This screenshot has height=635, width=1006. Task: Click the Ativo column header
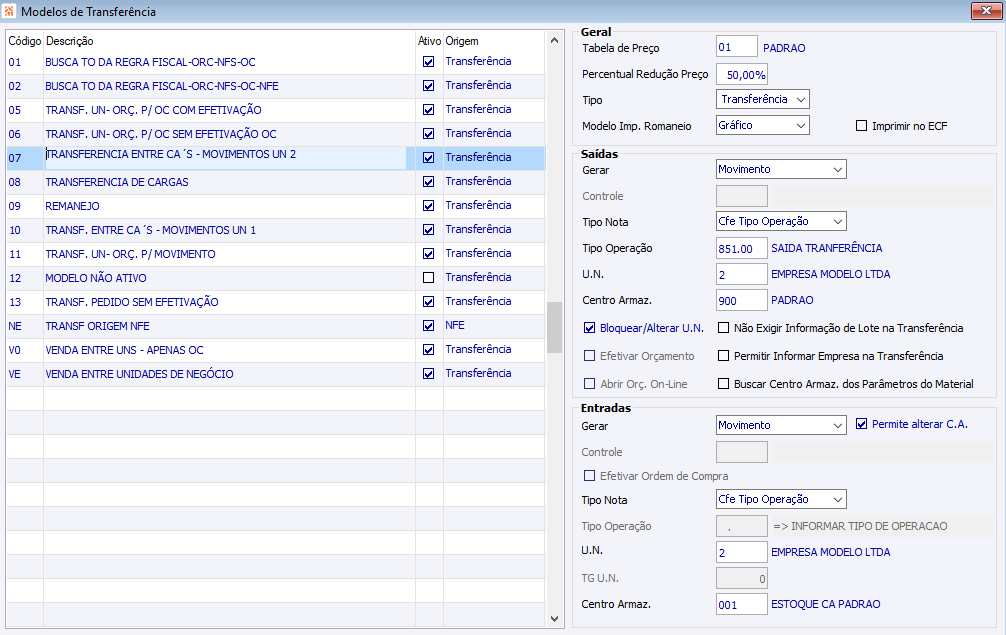(x=429, y=41)
